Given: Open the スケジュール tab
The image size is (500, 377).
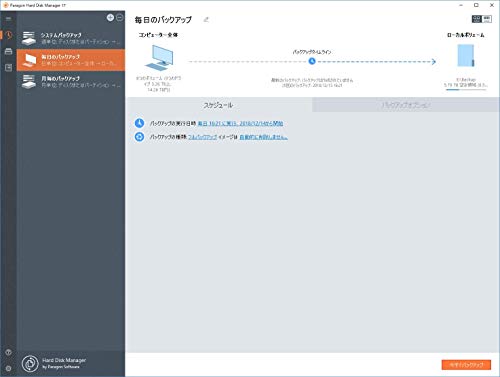Looking at the screenshot, I should click(219, 105).
